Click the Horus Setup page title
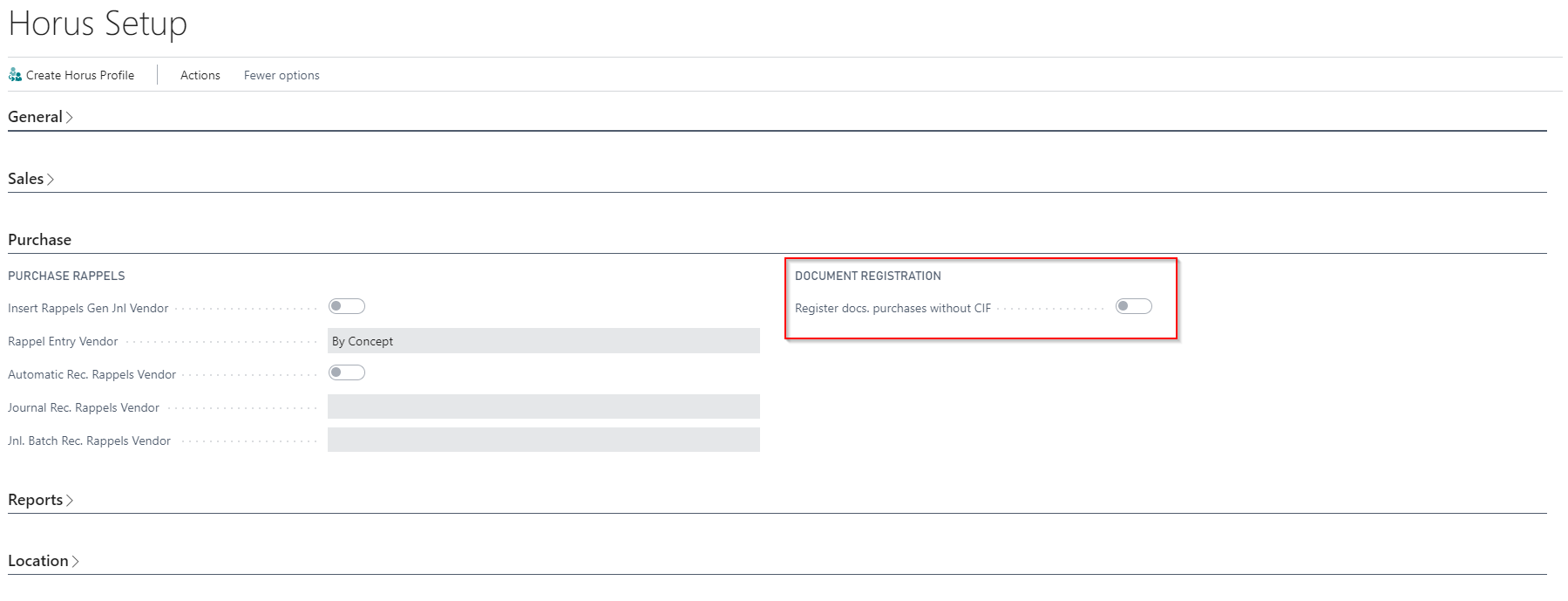 [98, 24]
